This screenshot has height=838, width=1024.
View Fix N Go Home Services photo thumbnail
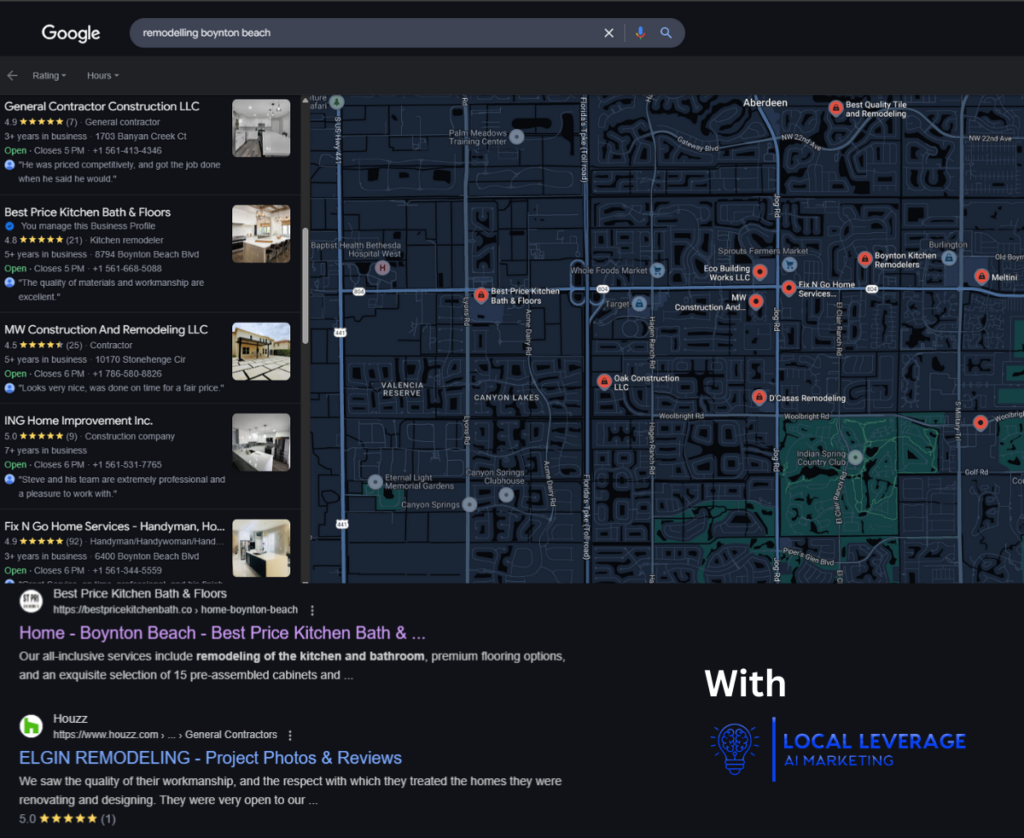click(x=261, y=548)
